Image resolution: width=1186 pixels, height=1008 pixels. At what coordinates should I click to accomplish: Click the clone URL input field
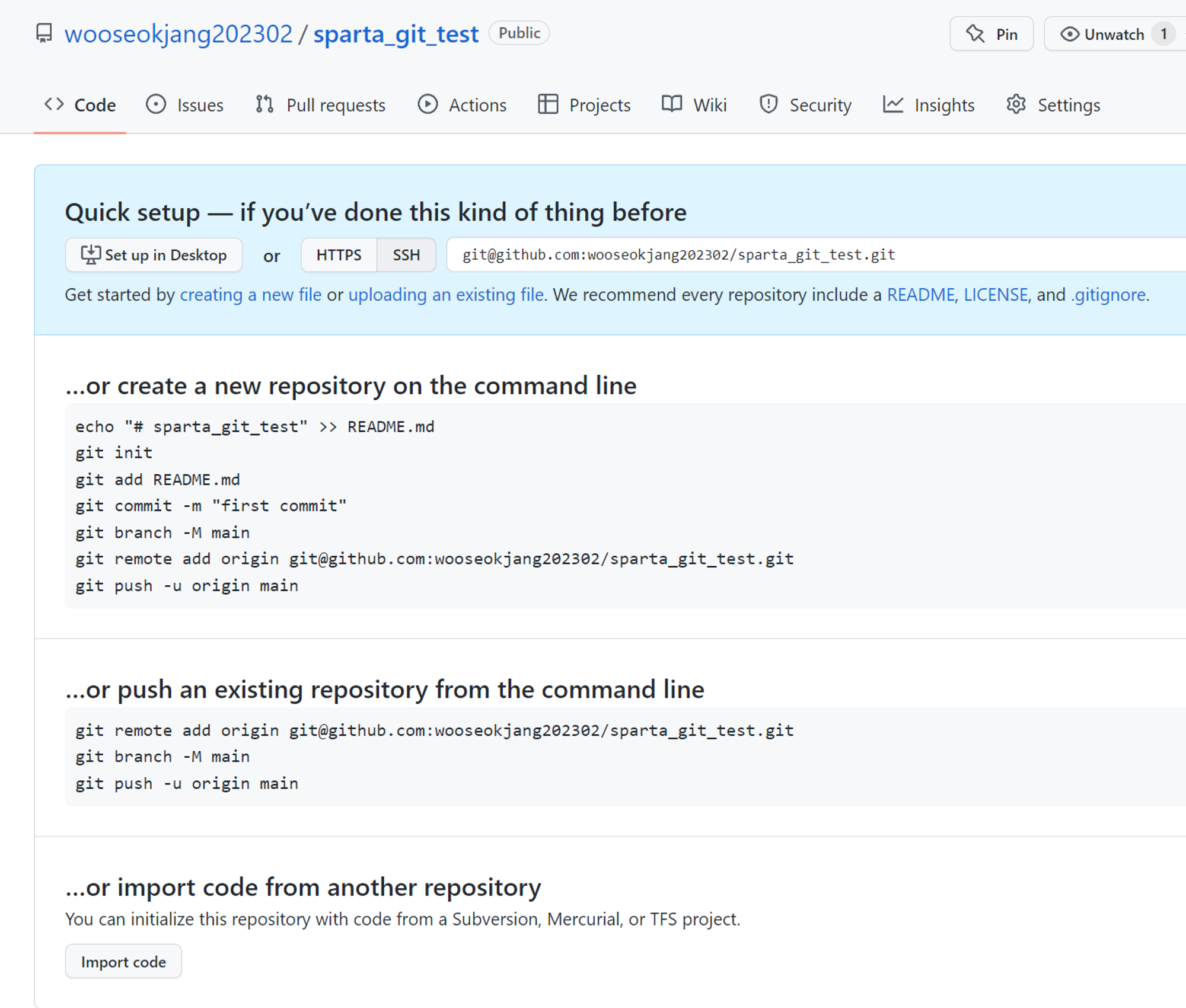[816, 255]
